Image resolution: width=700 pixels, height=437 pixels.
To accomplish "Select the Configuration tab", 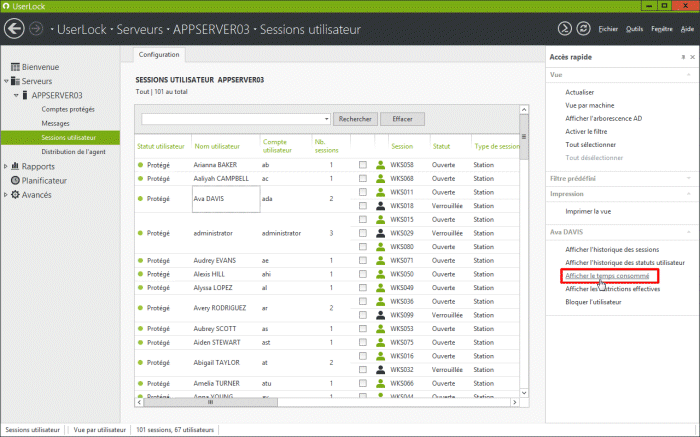I will (x=159, y=54).
